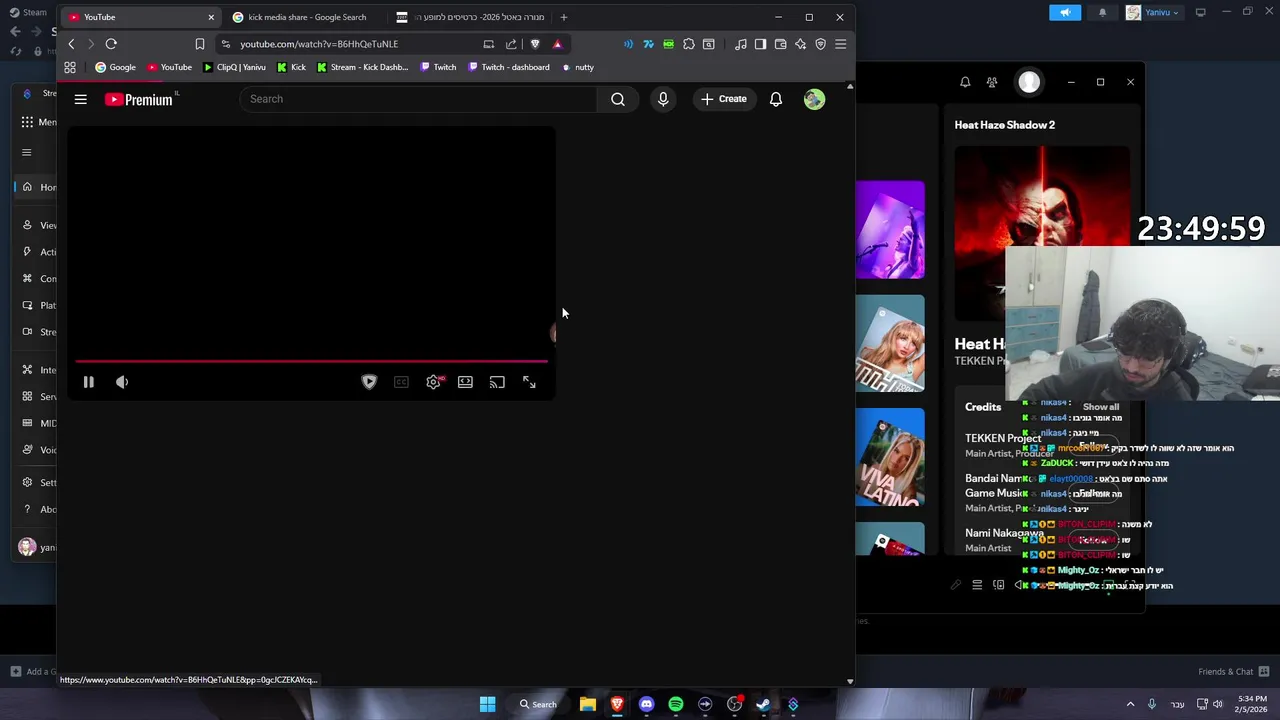Open playlist music note toolbar icon
1280x720 pixels.
(x=740, y=44)
